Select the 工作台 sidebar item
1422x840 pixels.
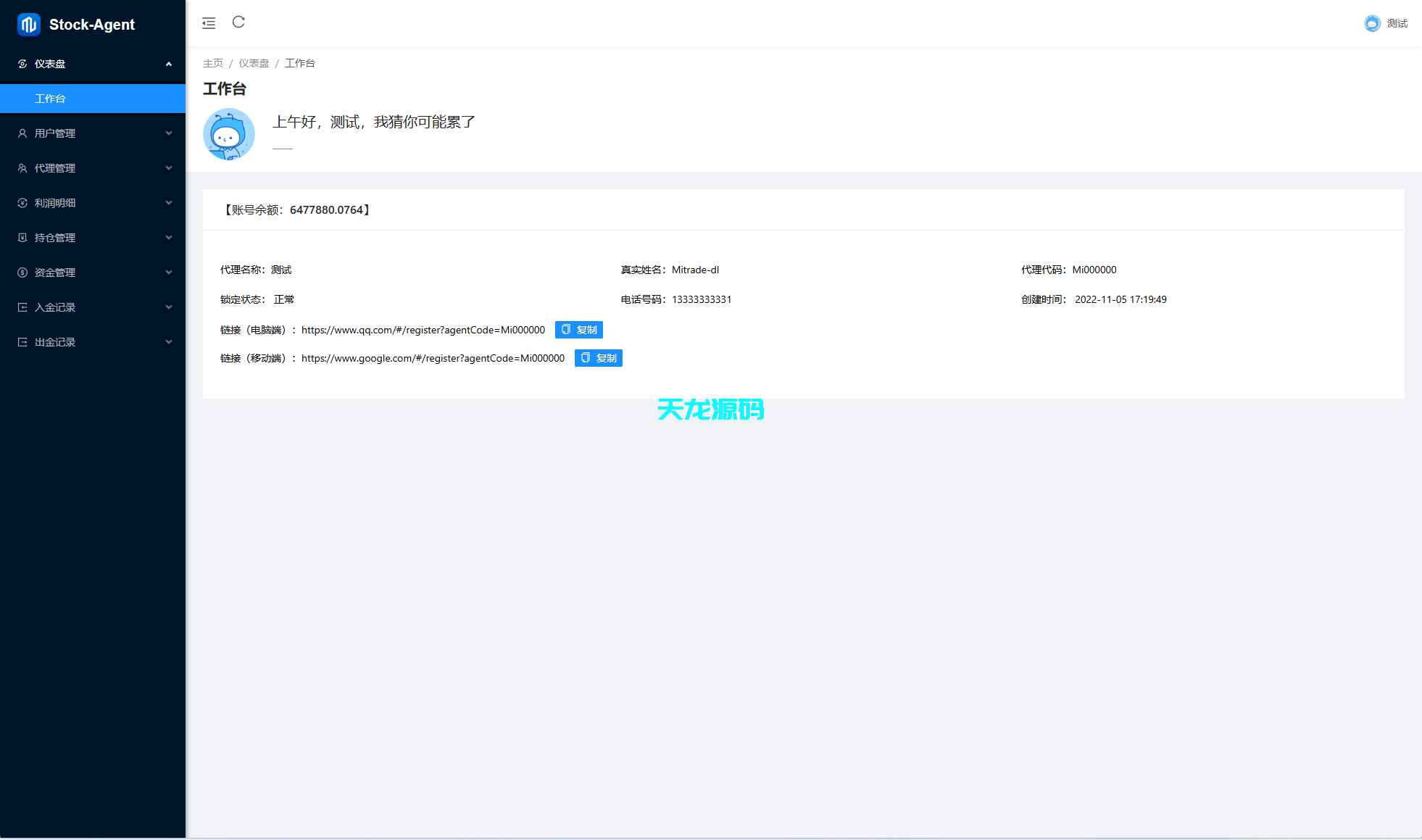point(51,99)
